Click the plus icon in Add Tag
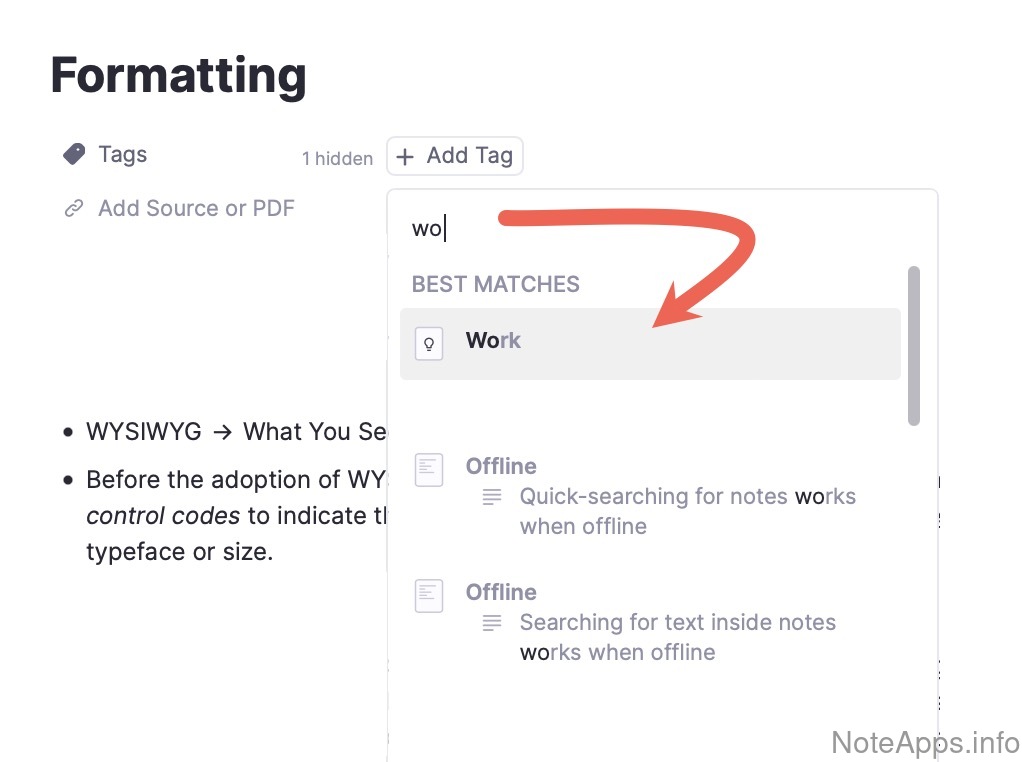1022x762 pixels. 405,156
